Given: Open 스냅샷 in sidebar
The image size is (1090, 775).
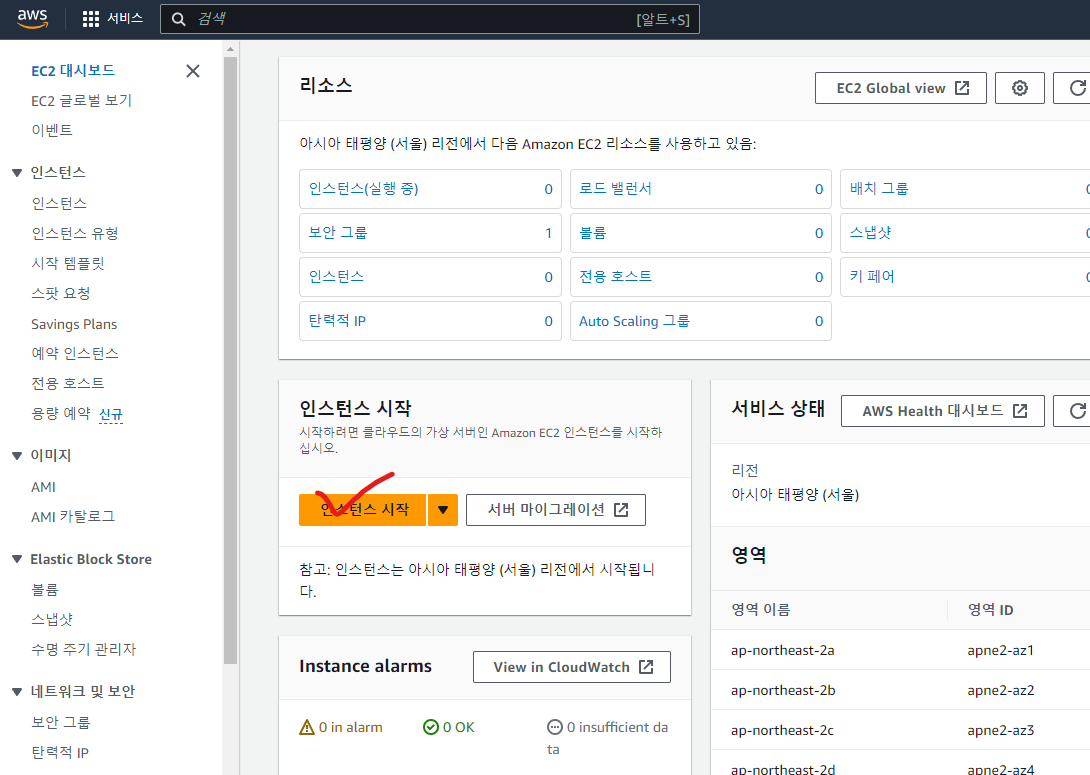Looking at the screenshot, I should (x=51, y=619).
